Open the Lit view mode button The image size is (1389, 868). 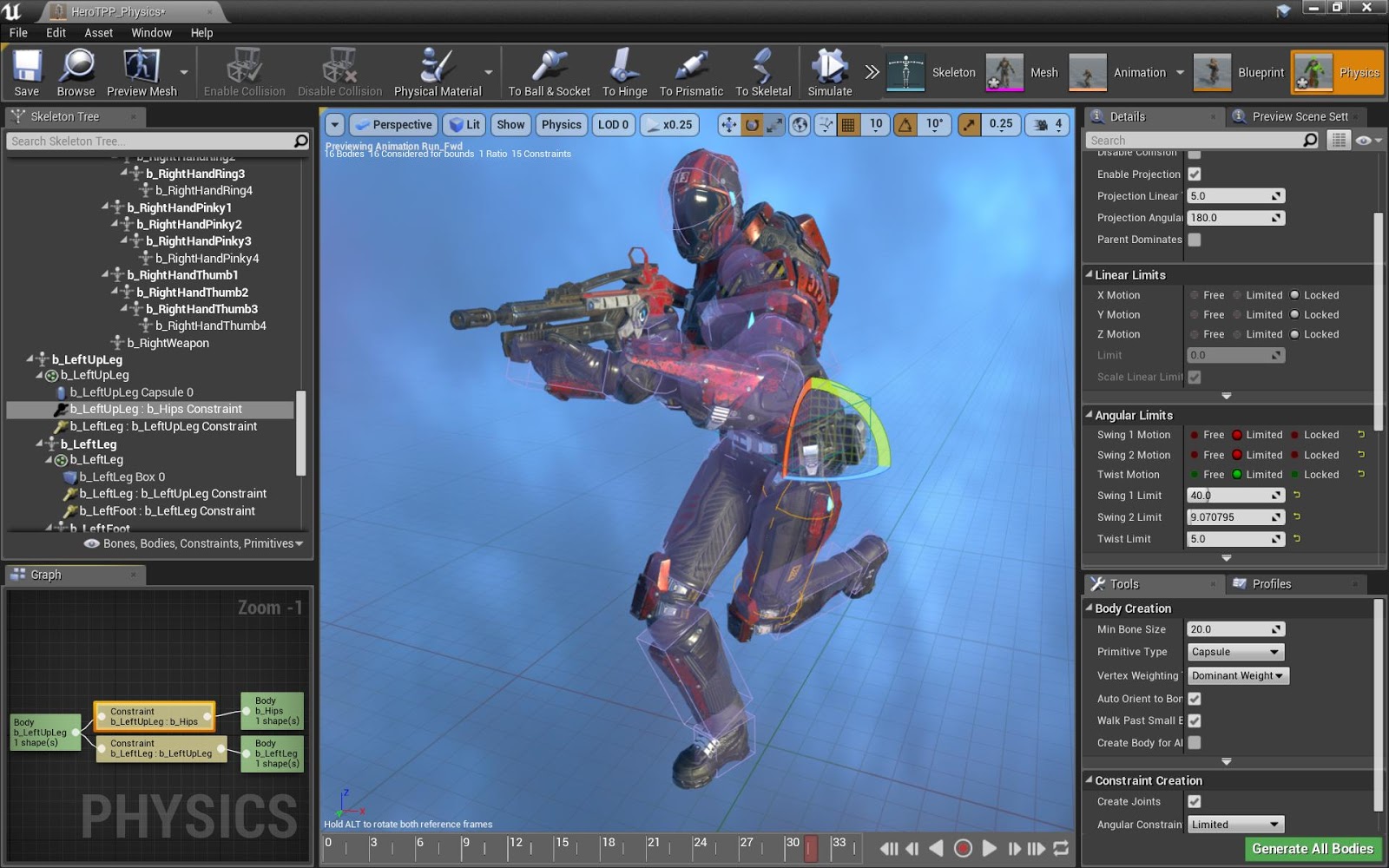(x=464, y=125)
